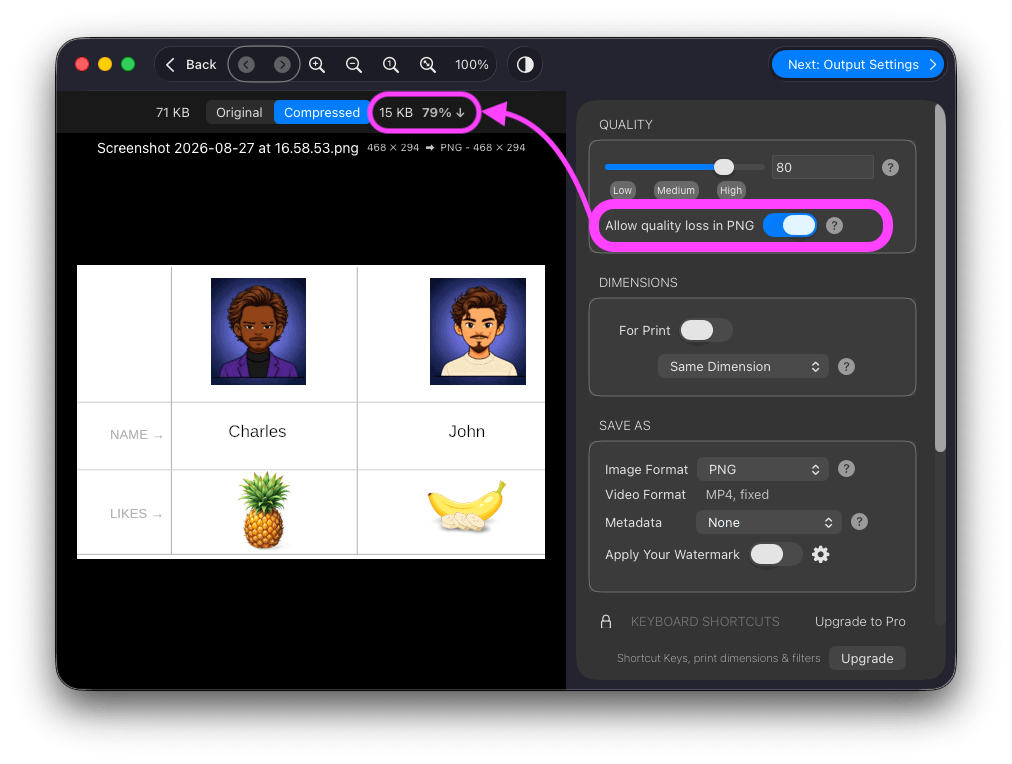The image size is (1012, 764).
Task: Disable Allow quality loss in PNG
Action: 789,225
